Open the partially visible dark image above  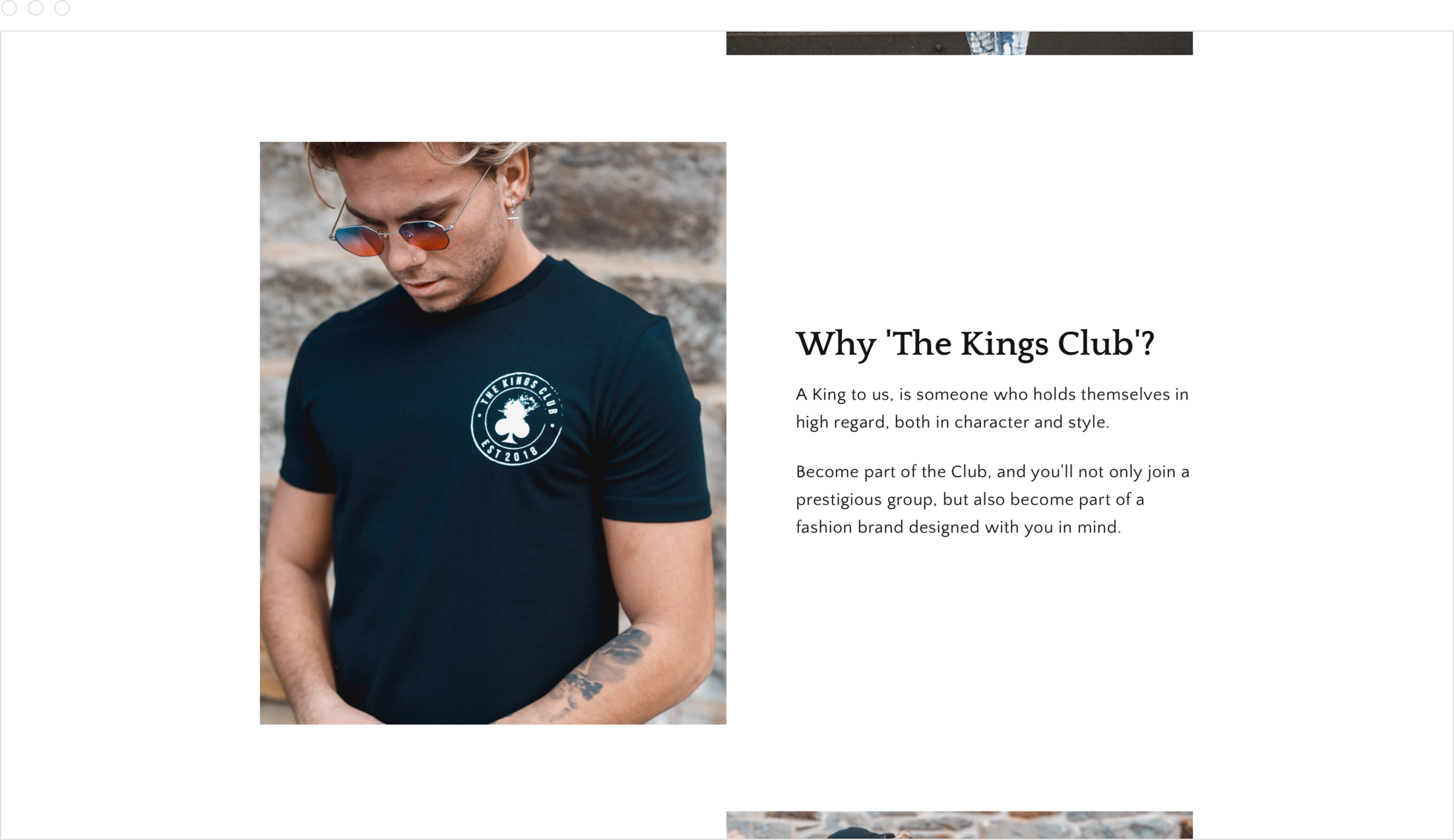(959, 43)
